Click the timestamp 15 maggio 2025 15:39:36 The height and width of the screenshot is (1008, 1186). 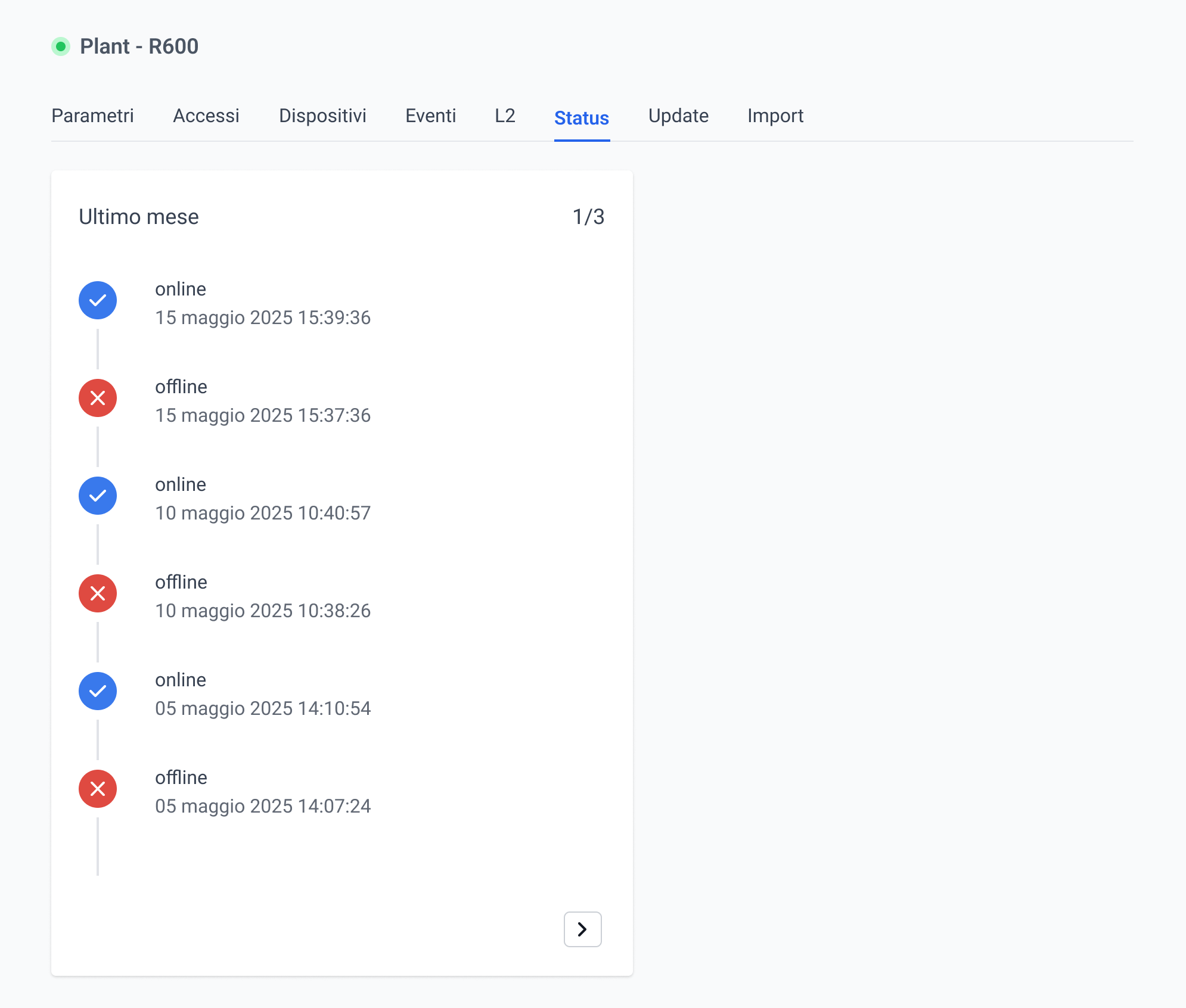coord(263,318)
